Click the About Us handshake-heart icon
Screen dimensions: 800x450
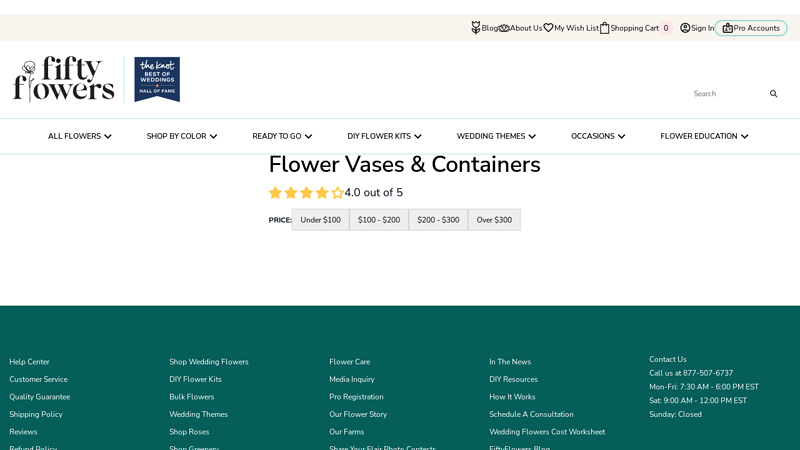pyautogui.click(x=504, y=28)
